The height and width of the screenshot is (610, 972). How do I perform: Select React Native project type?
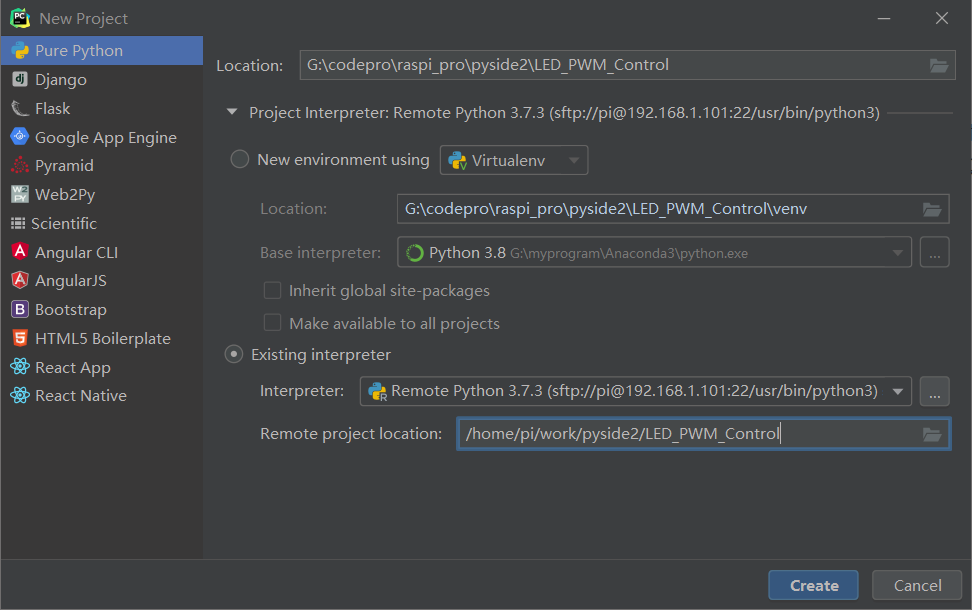pos(102,396)
